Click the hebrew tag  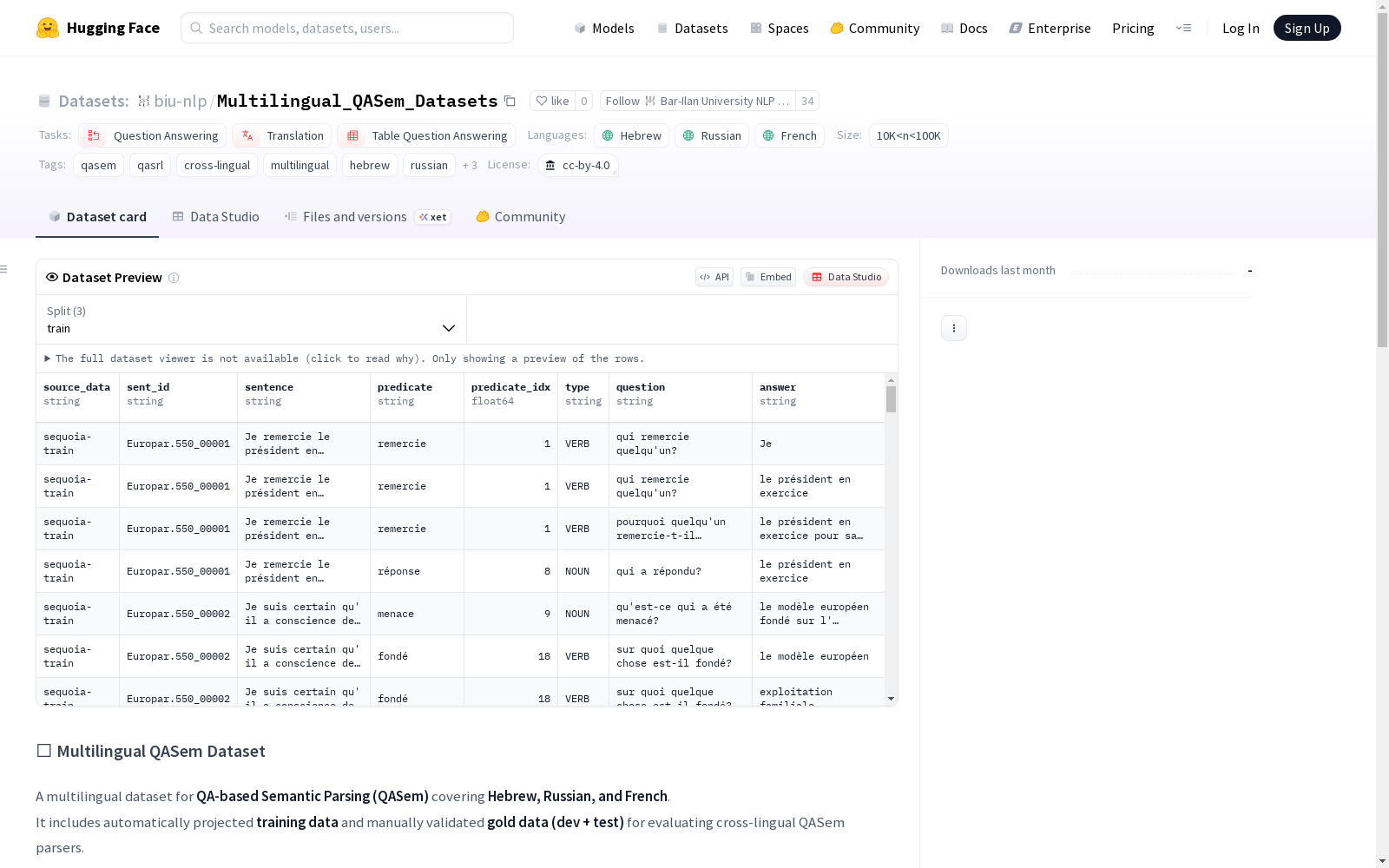pyautogui.click(x=370, y=165)
